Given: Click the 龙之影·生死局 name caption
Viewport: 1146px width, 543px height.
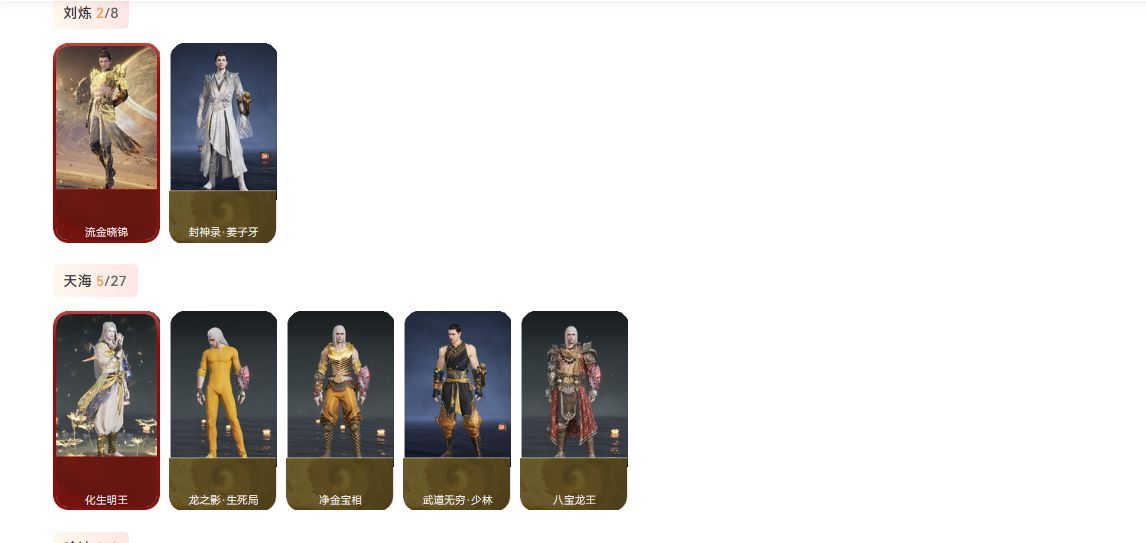Looking at the screenshot, I should [224, 501].
